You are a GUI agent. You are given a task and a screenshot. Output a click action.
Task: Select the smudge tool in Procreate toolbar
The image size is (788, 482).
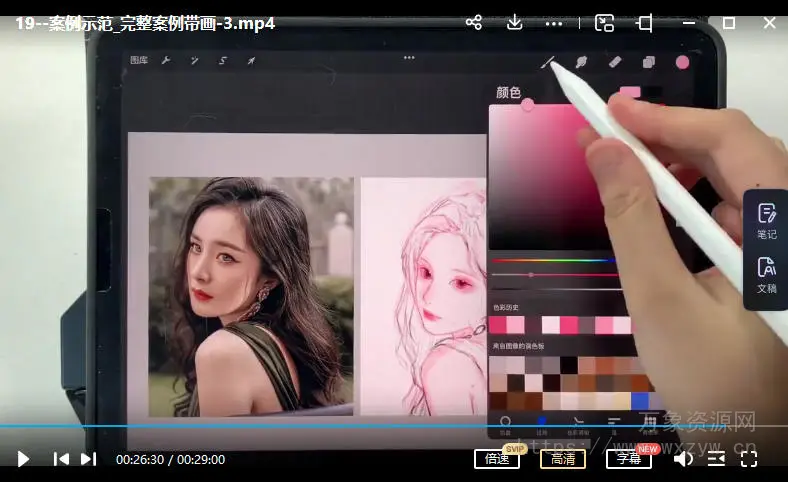click(581, 62)
